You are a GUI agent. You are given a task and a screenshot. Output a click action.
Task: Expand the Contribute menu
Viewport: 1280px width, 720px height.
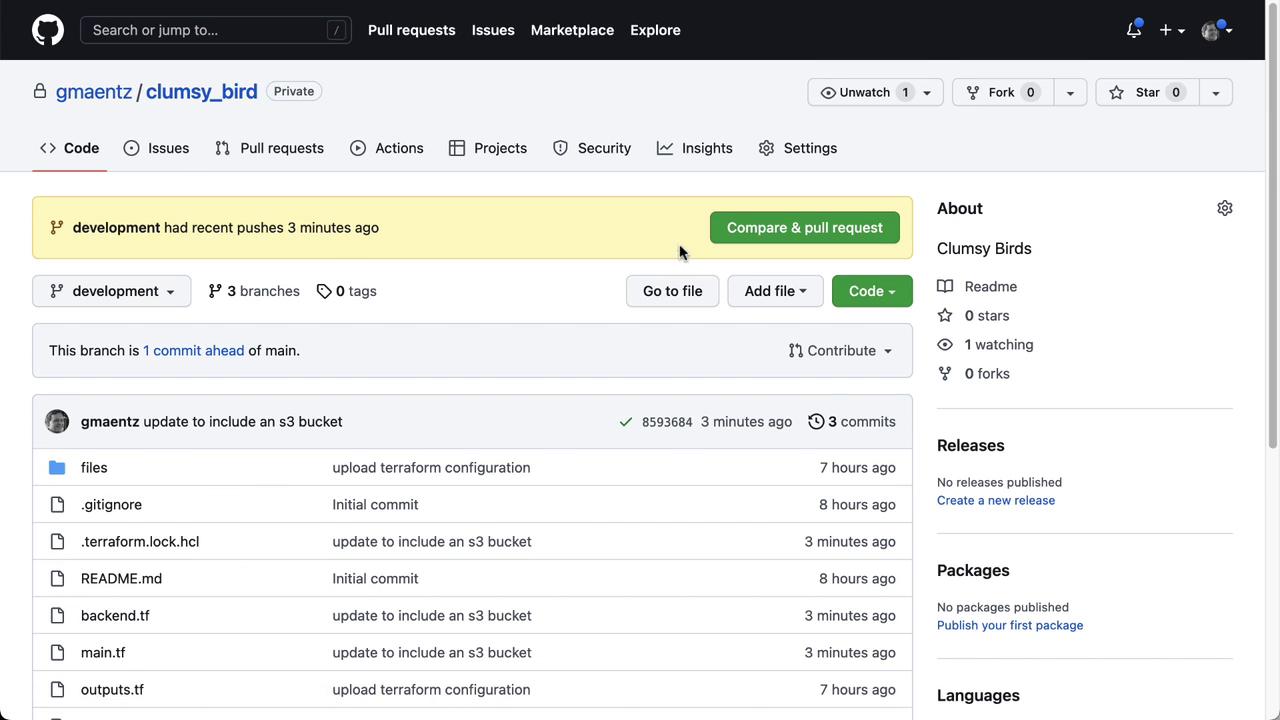tap(840, 351)
